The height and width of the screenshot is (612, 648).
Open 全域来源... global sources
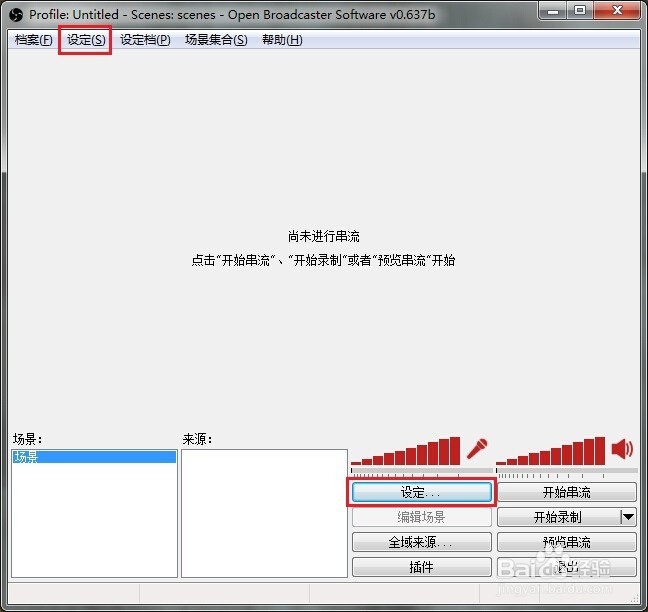click(x=422, y=542)
